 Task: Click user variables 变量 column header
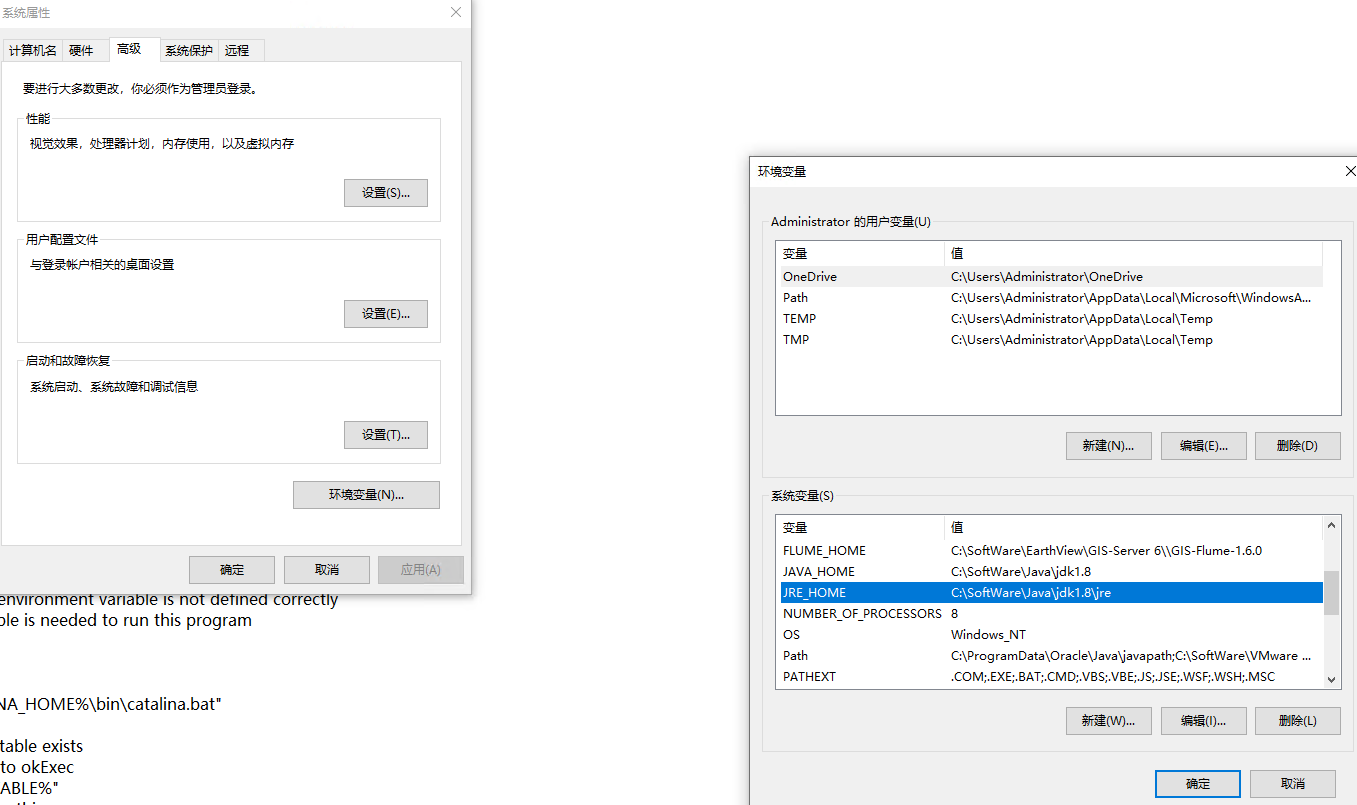(860, 254)
